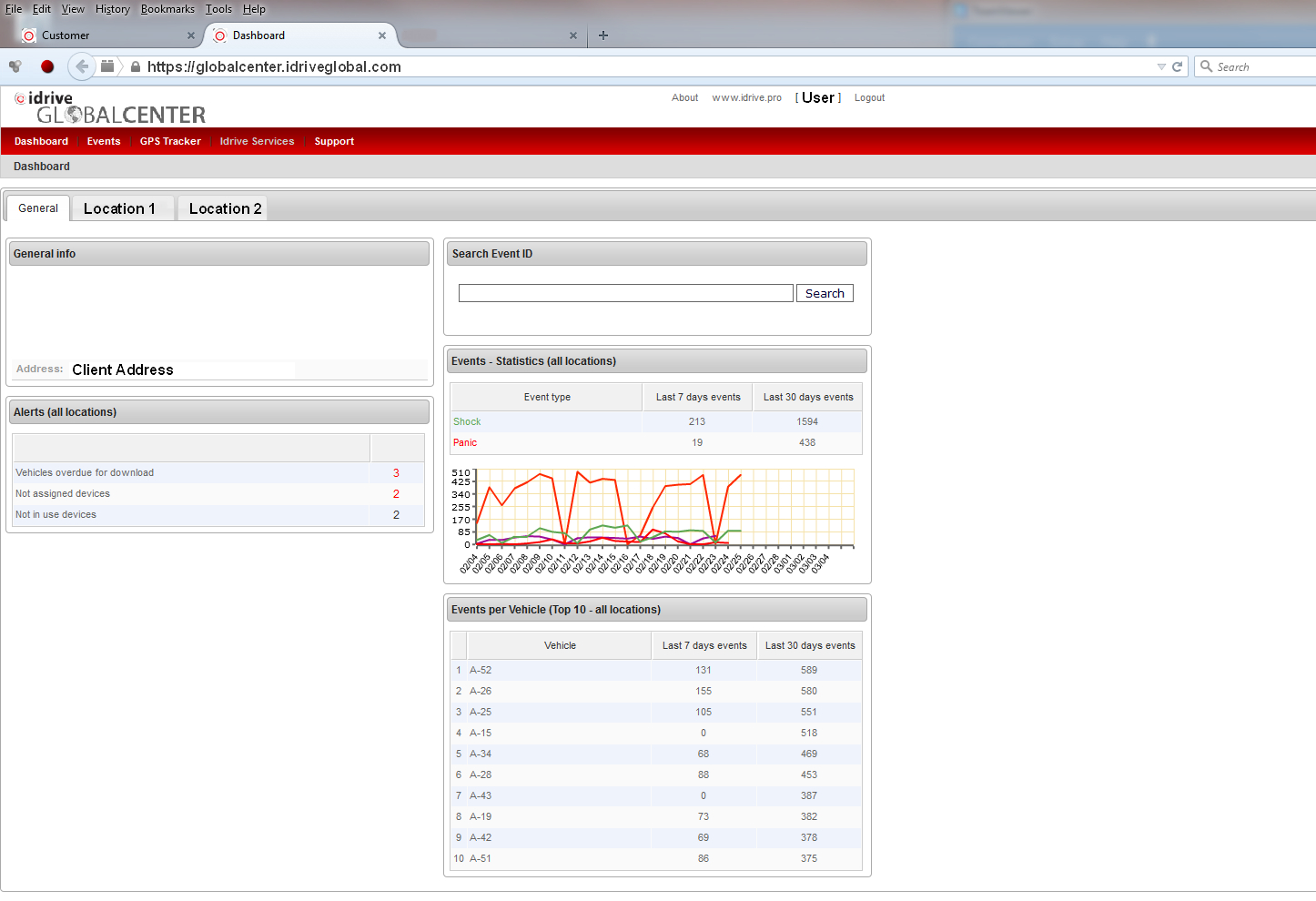Open GPS Tracker in the red navigation bar
The height and width of the screenshot is (901, 1316).
[x=170, y=141]
